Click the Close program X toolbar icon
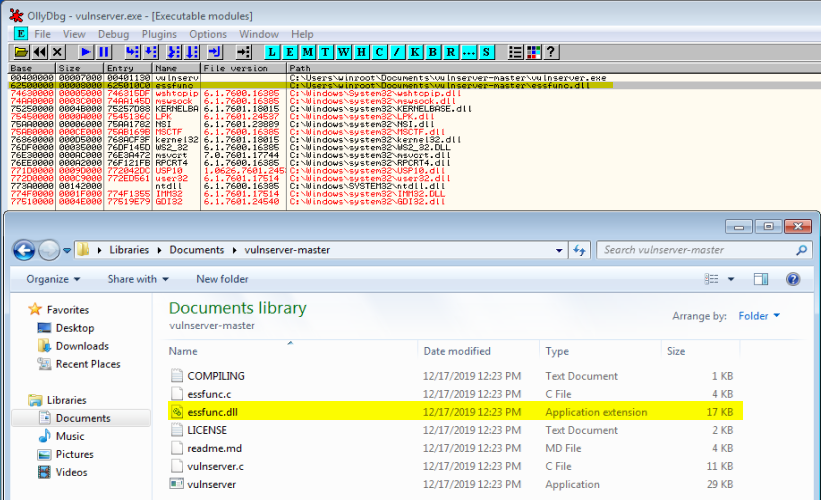The image size is (821, 500). point(58,52)
